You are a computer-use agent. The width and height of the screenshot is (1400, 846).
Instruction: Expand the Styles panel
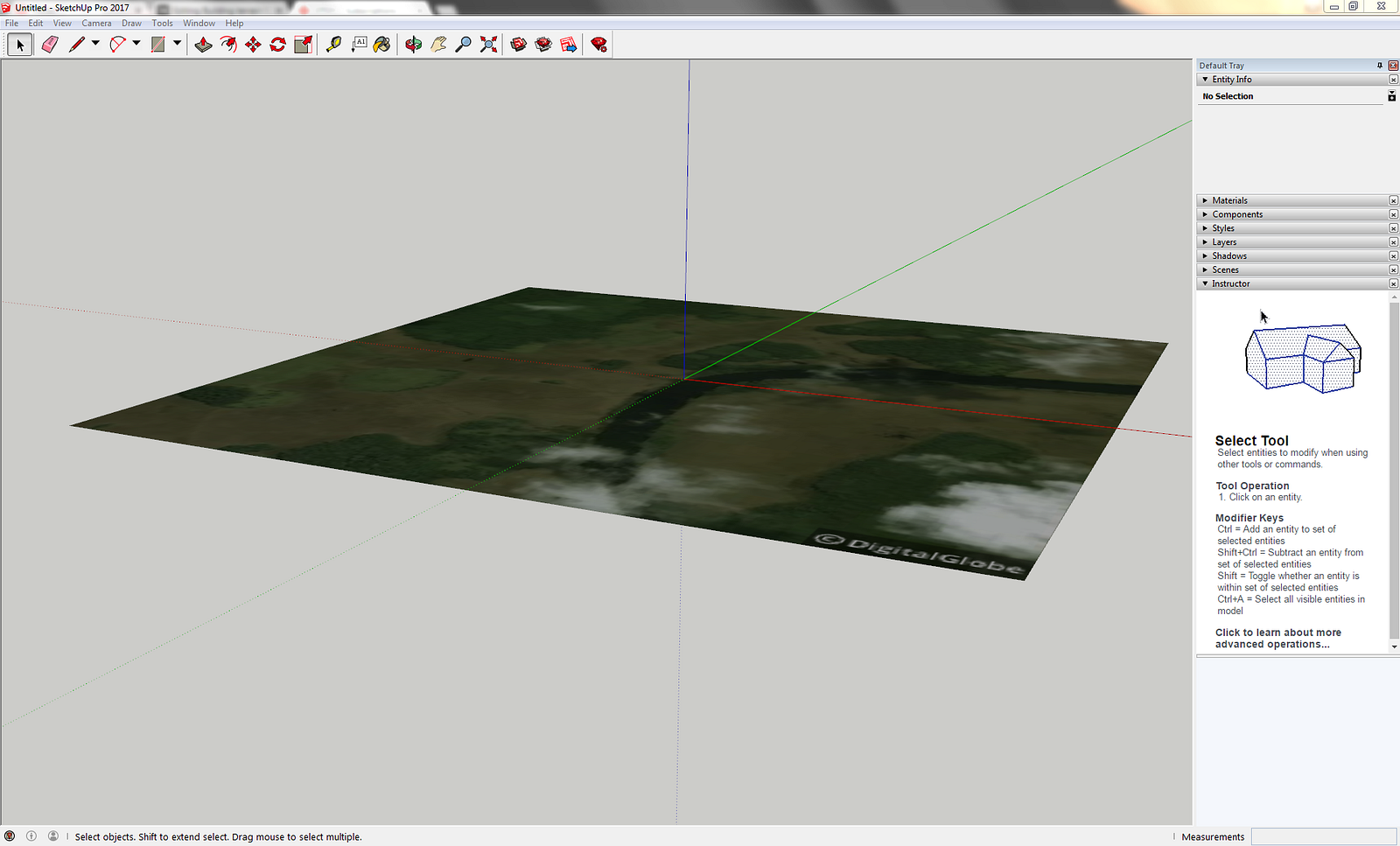point(1205,228)
